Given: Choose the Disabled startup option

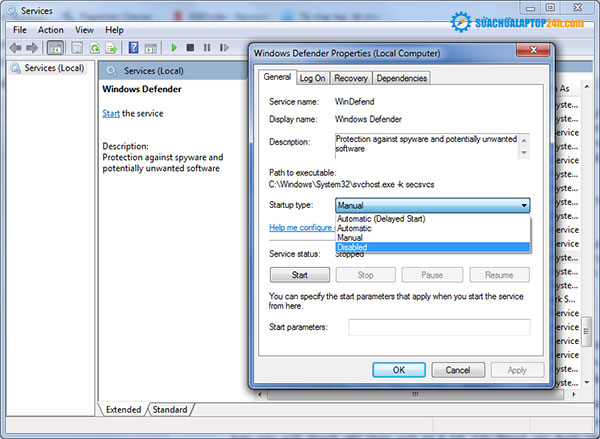Looking at the screenshot, I should [433, 247].
